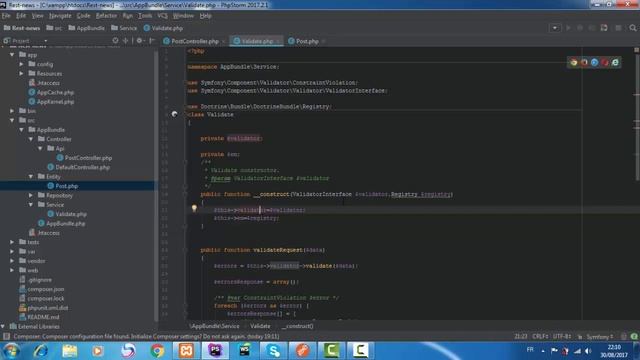Collapse the AppBundle folder
The width and height of the screenshot is (640, 360).
coord(22,130)
